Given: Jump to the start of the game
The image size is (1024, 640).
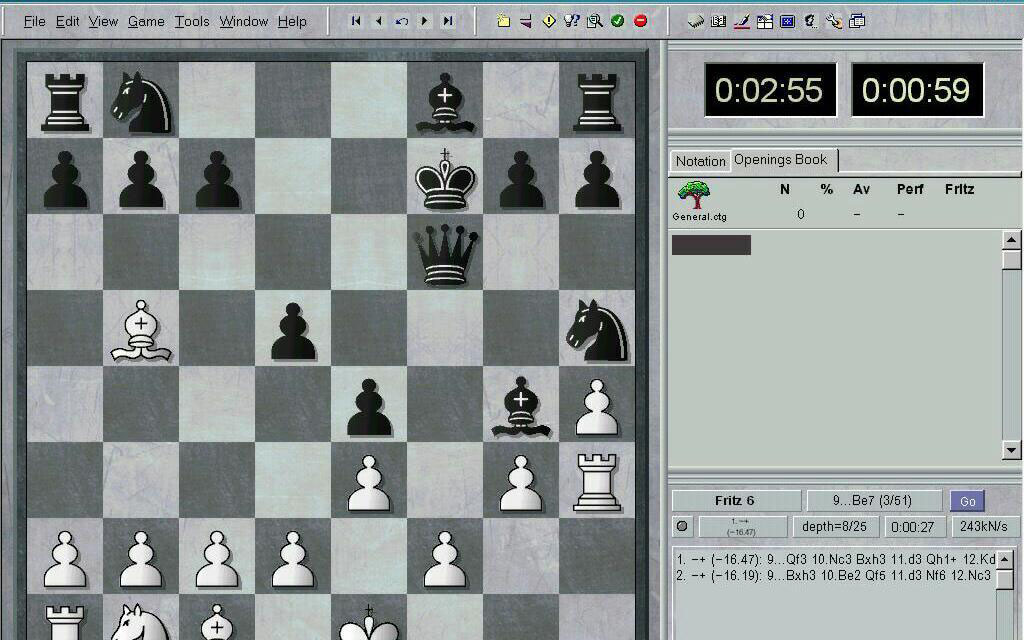Looking at the screenshot, I should [356, 21].
